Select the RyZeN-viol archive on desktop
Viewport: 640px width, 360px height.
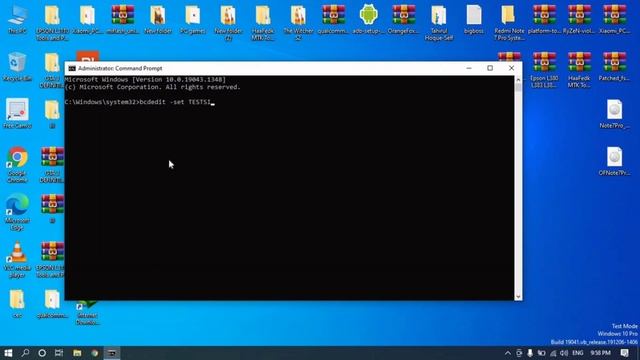coord(579,19)
